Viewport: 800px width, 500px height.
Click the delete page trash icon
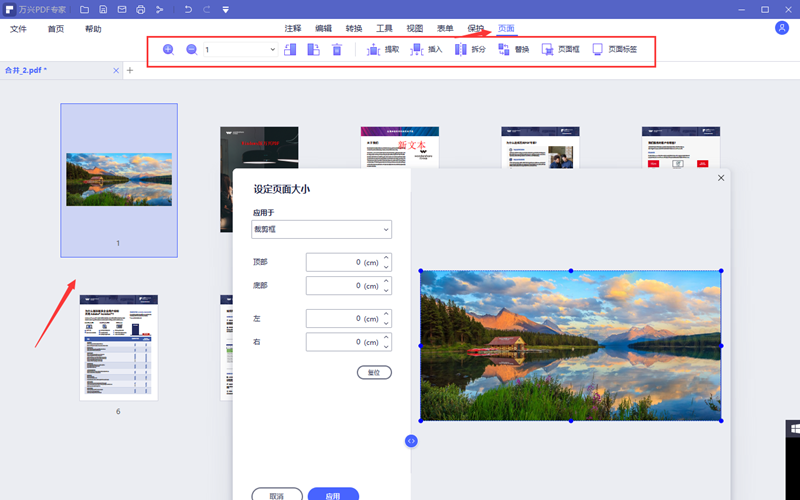(x=337, y=49)
